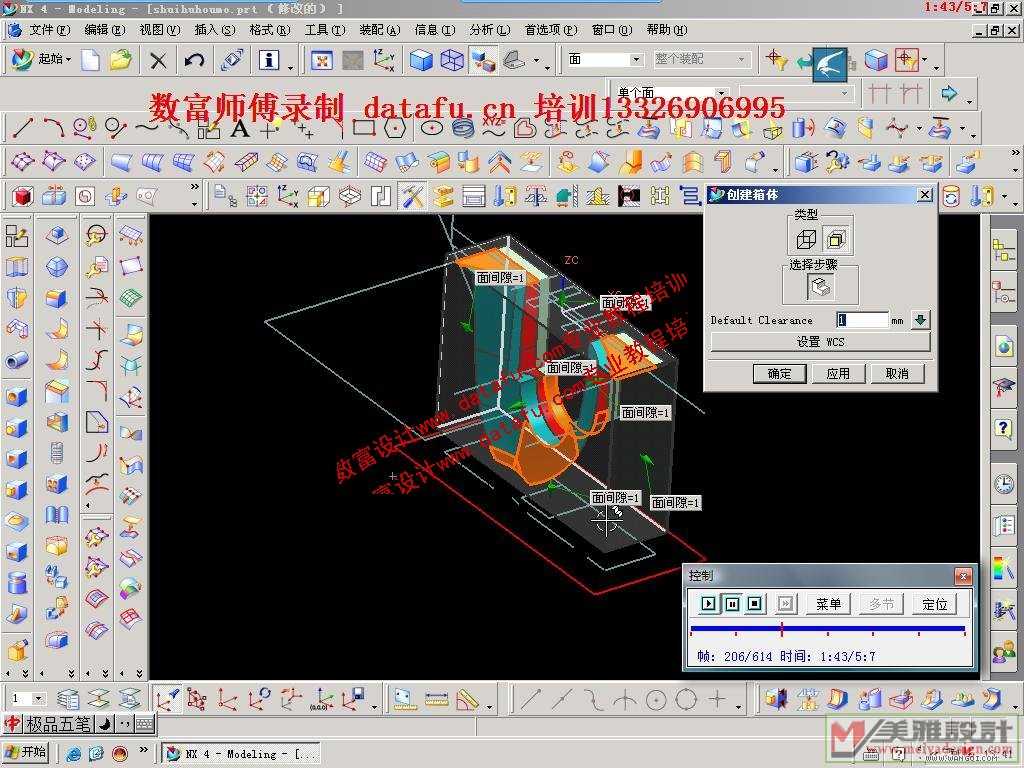
Task: Click the 开始 Start button
Action: point(26,752)
